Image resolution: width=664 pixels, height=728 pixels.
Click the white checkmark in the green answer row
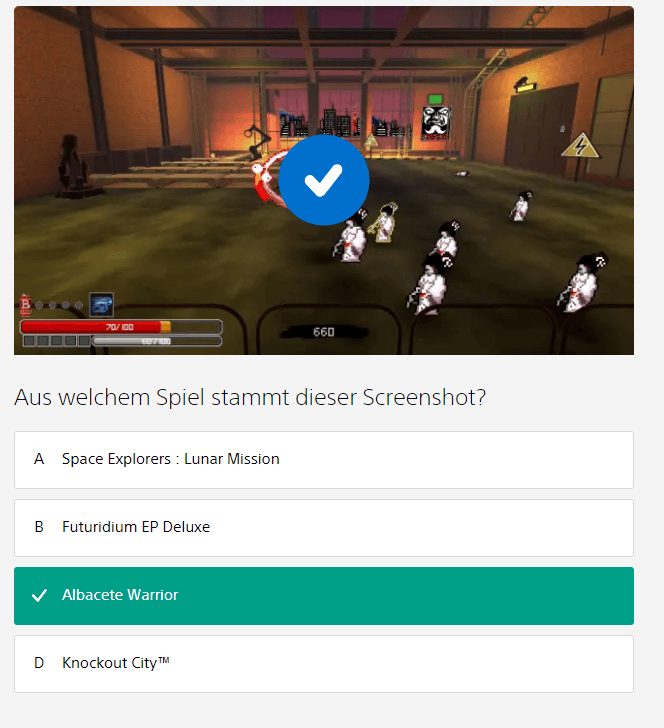click(39, 595)
